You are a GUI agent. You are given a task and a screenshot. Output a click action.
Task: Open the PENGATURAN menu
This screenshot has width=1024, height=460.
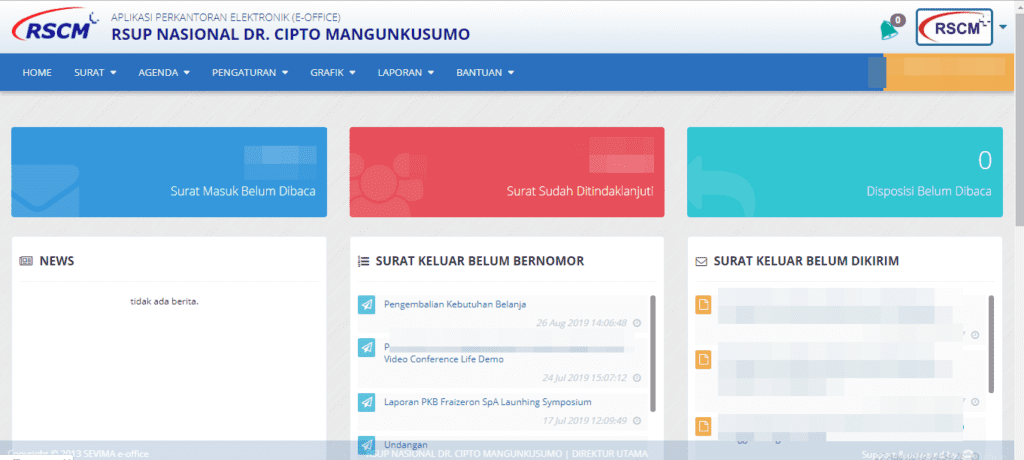[x=250, y=73]
